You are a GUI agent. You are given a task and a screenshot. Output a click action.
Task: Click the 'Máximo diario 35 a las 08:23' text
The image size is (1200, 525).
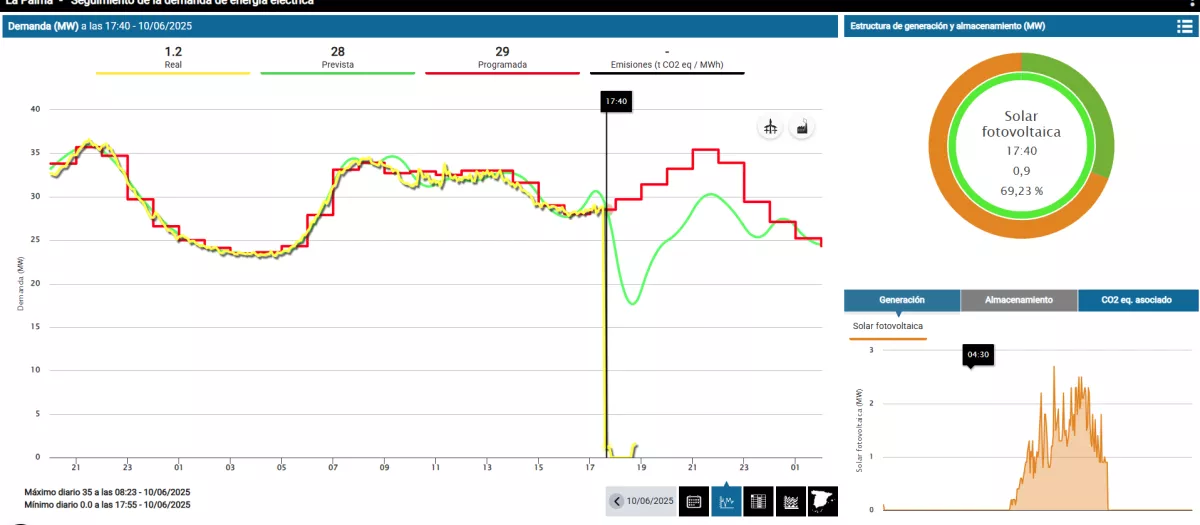tap(107, 492)
